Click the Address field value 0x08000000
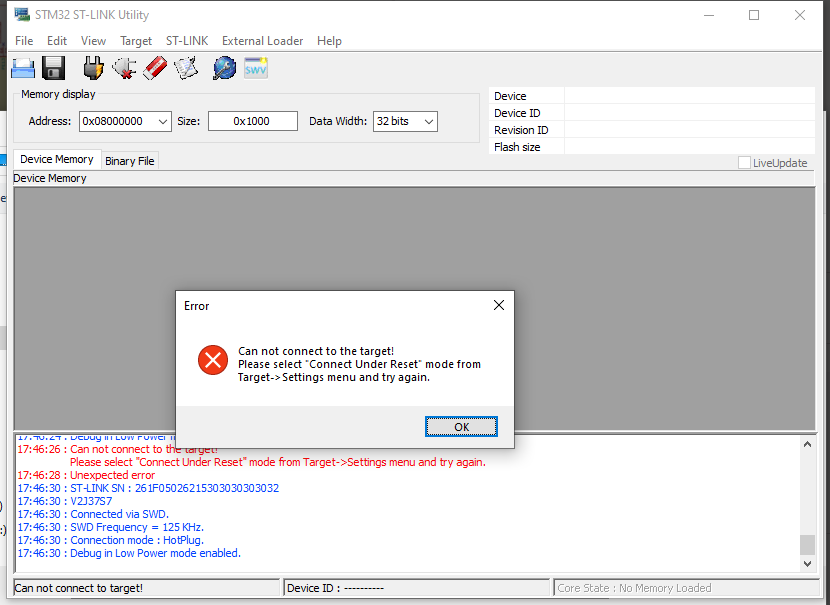The width and height of the screenshot is (830, 605). pos(112,121)
